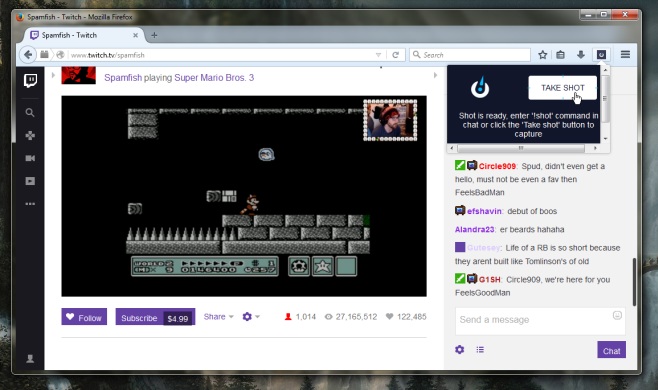Image resolution: width=658 pixels, height=390 pixels.
Task: Open chat settings gear below the message box
Action: (460, 349)
